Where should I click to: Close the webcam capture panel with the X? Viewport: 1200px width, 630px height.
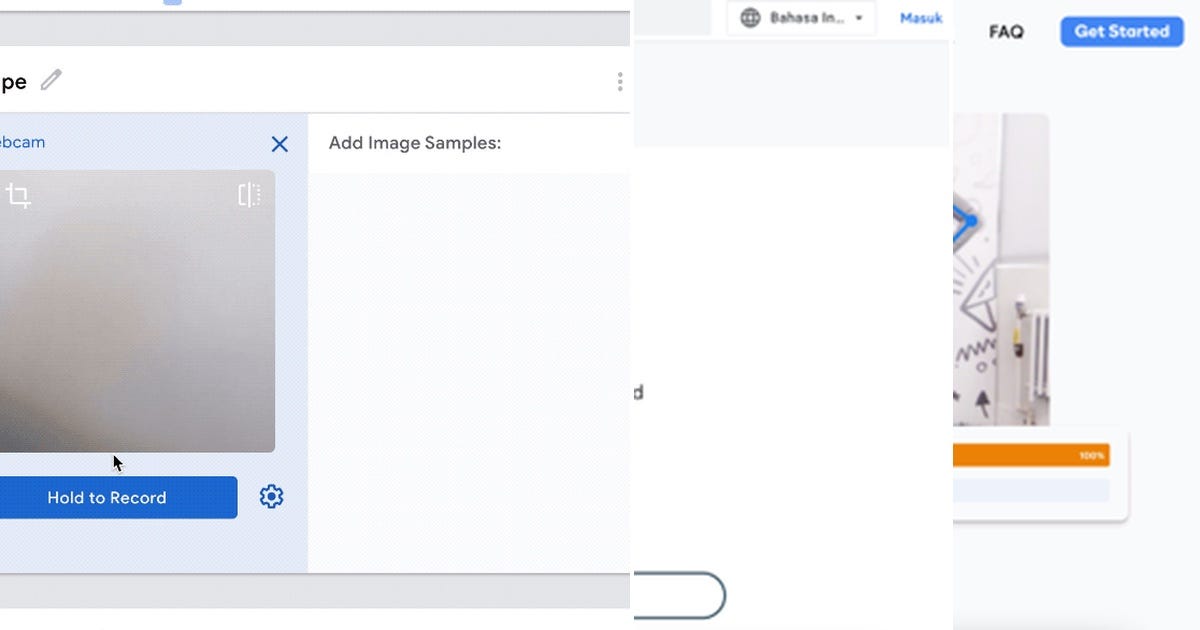tap(279, 144)
